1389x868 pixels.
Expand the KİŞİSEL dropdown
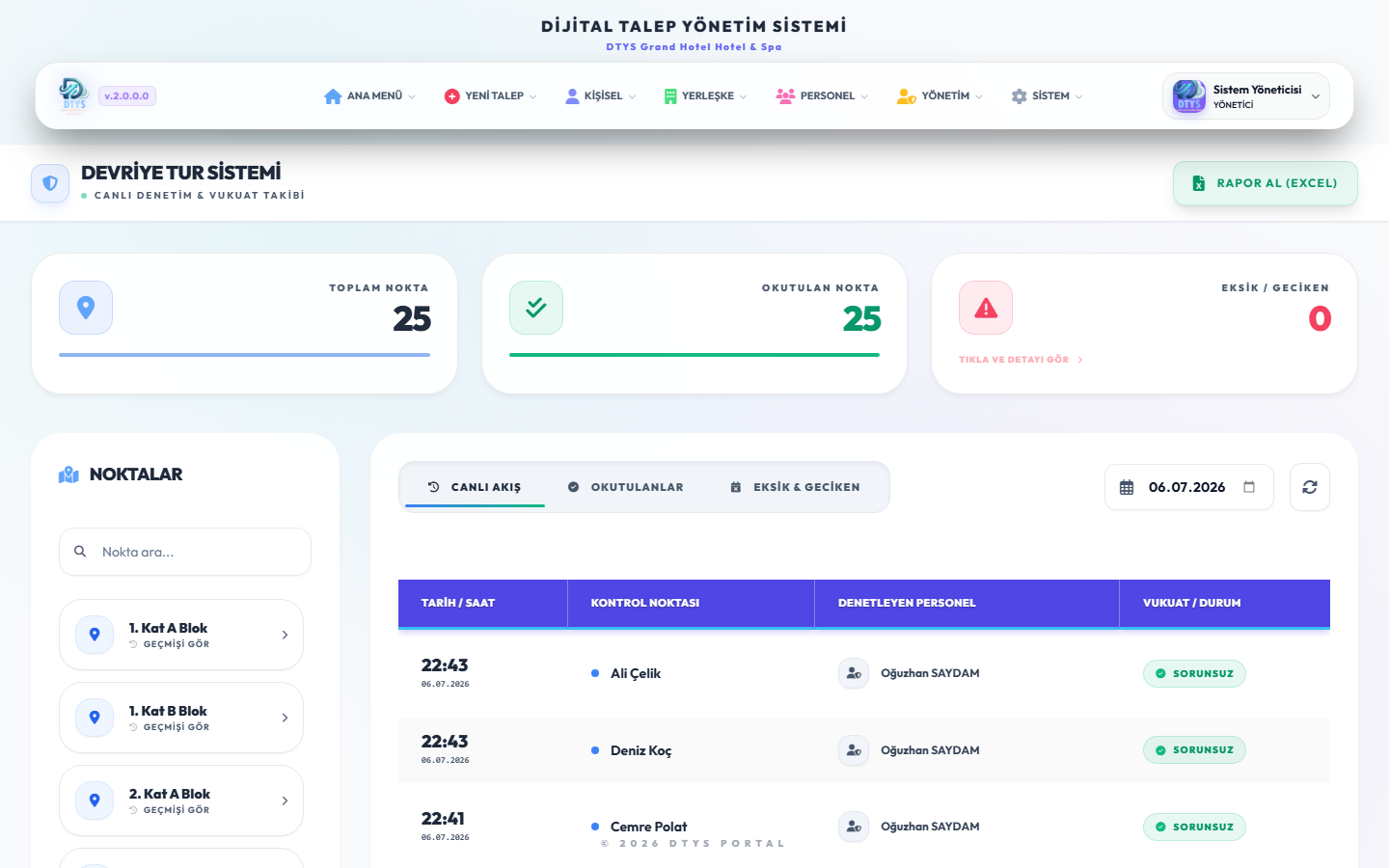[x=632, y=96]
